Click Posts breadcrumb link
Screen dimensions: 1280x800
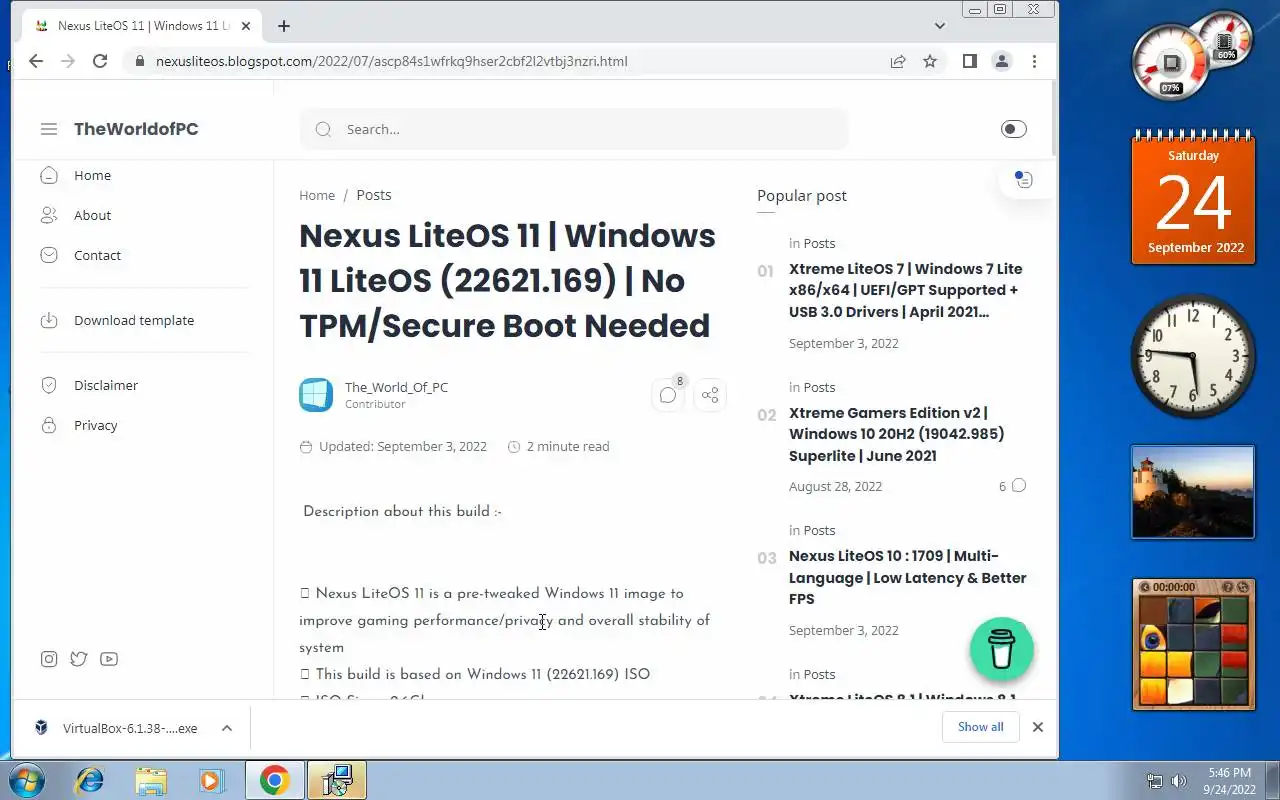click(374, 195)
